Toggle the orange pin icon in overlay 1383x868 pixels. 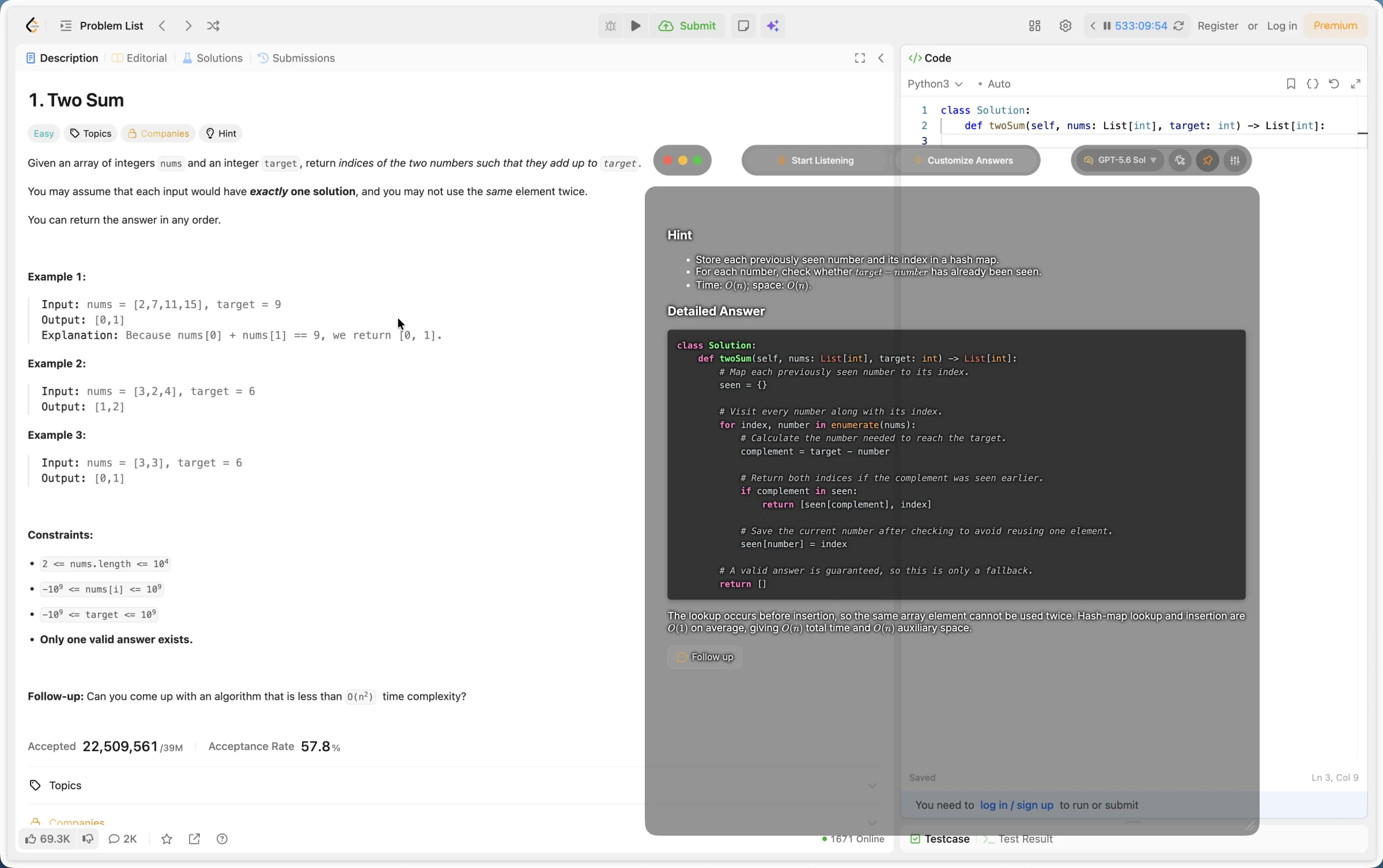1207,160
